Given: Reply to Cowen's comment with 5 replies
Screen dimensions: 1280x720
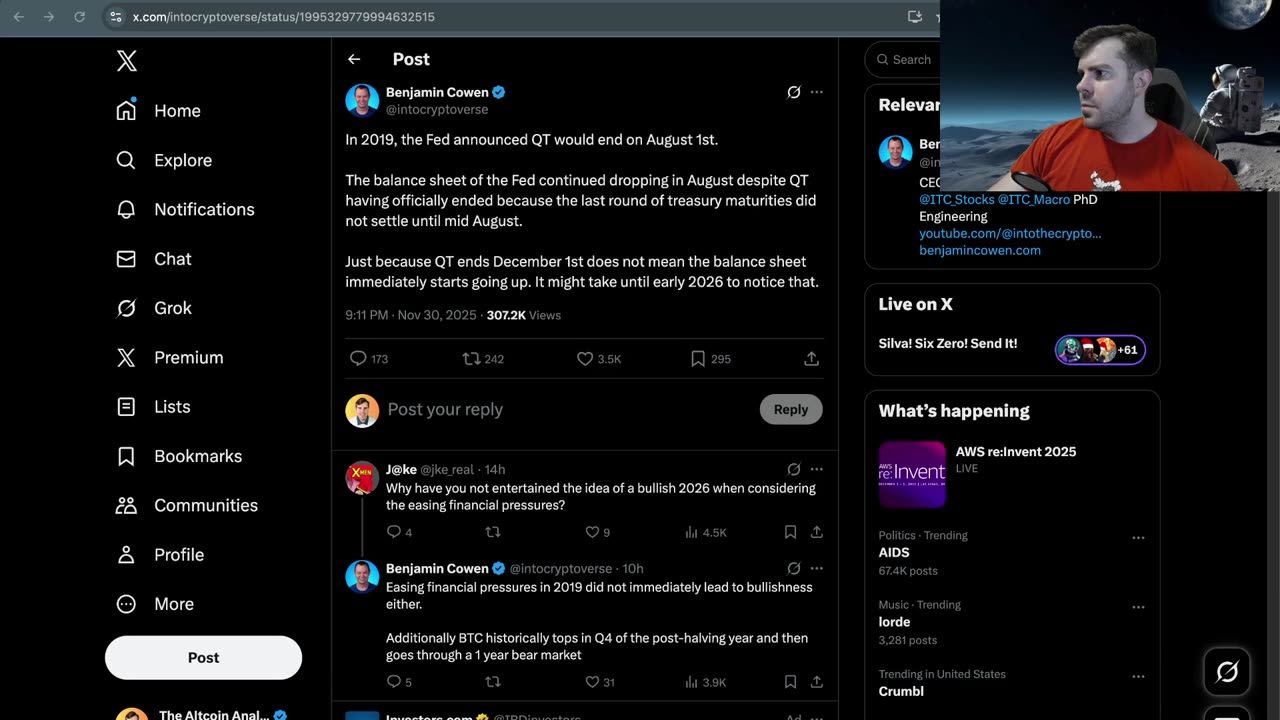Looking at the screenshot, I should click(x=394, y=682).
